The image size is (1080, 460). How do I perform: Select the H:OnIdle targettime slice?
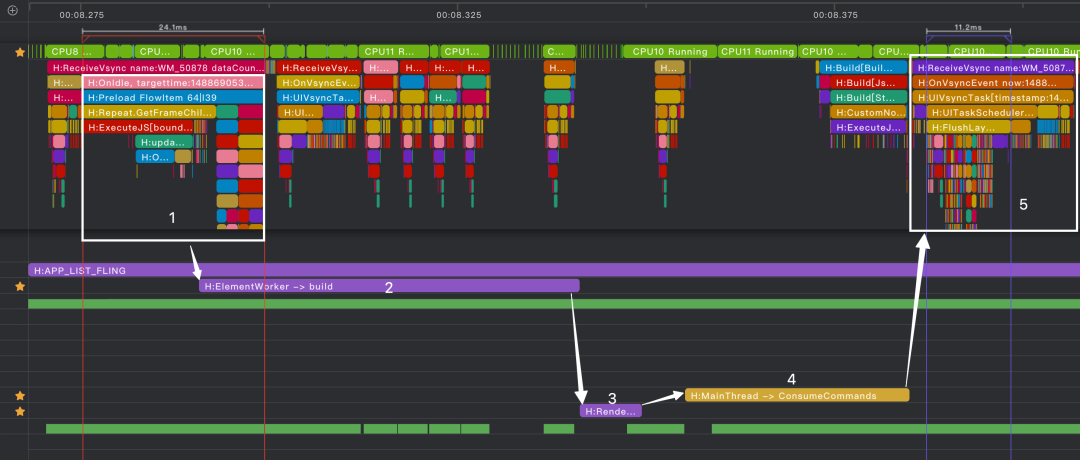[x=174, y=83]
